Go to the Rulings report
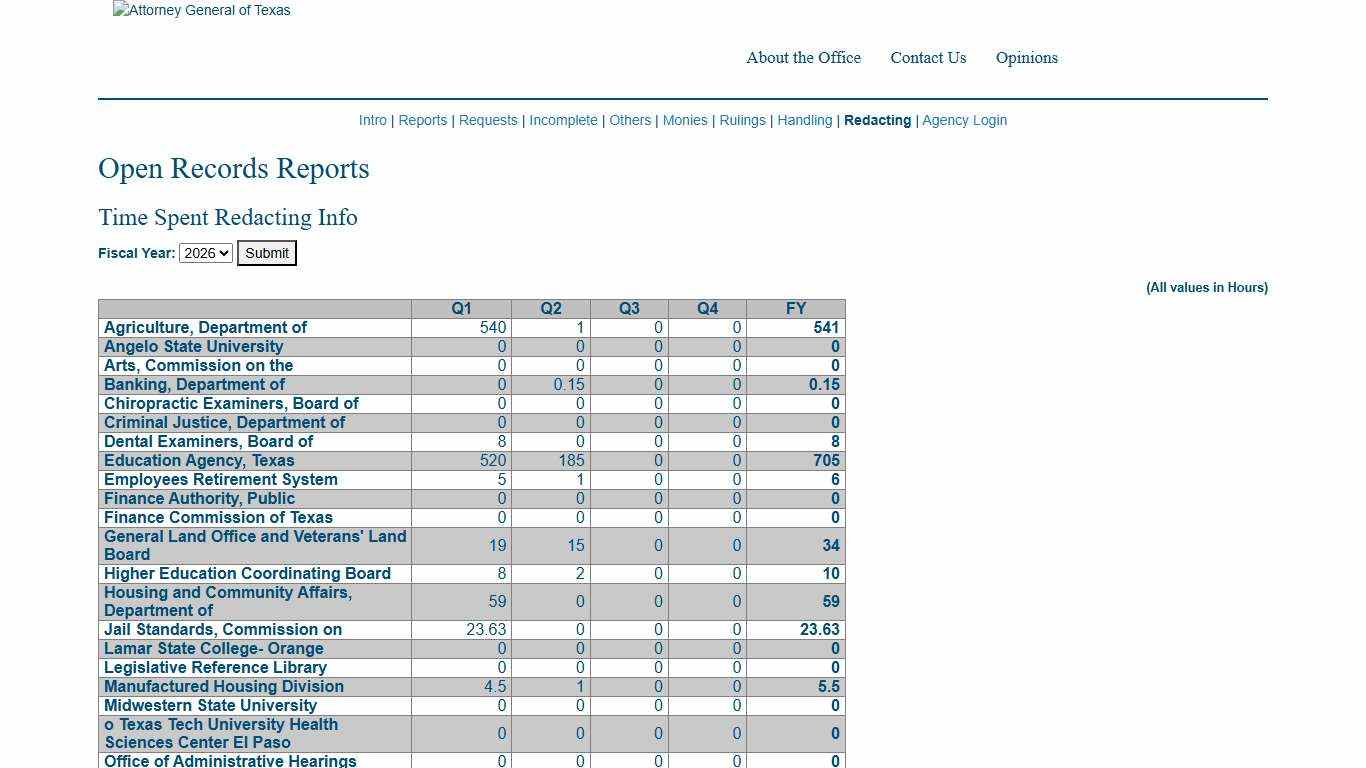The image size is (1366, 768). 742,120
